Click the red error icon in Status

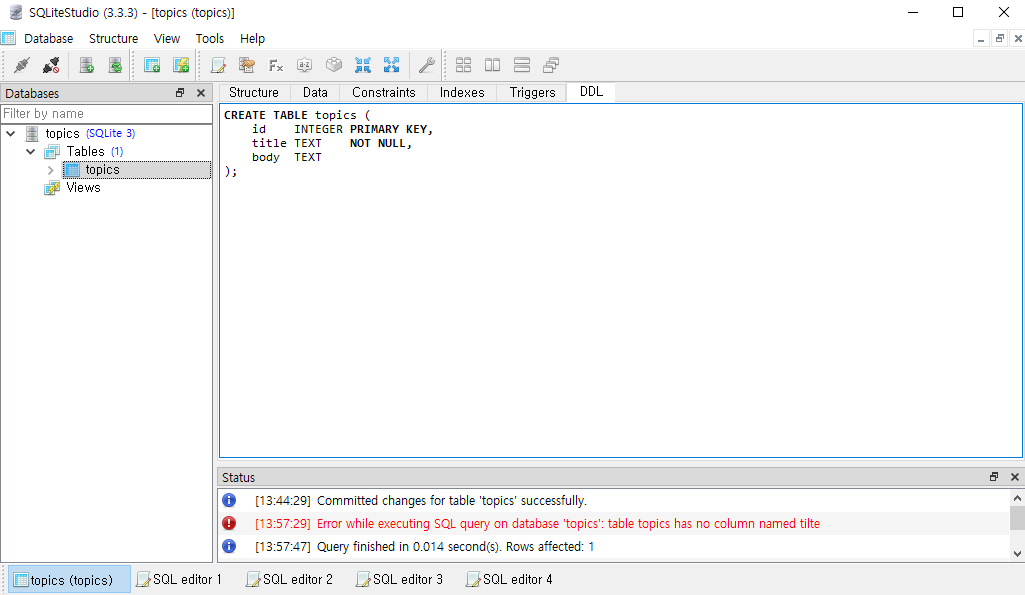(x=229, y=523)
